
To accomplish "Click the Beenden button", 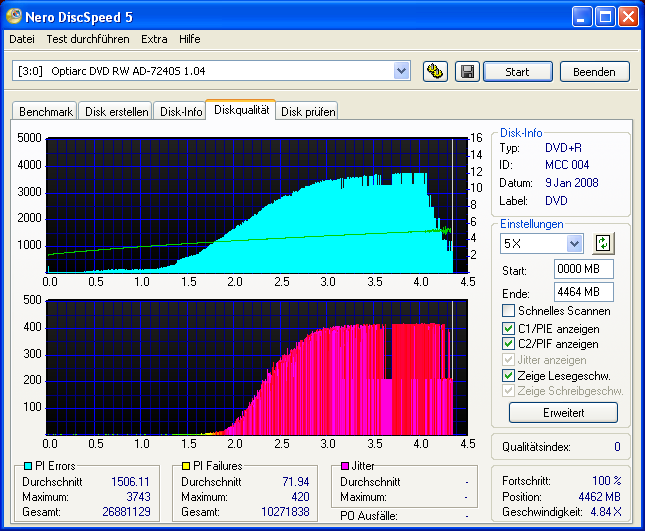I will (x=594, y=72).
